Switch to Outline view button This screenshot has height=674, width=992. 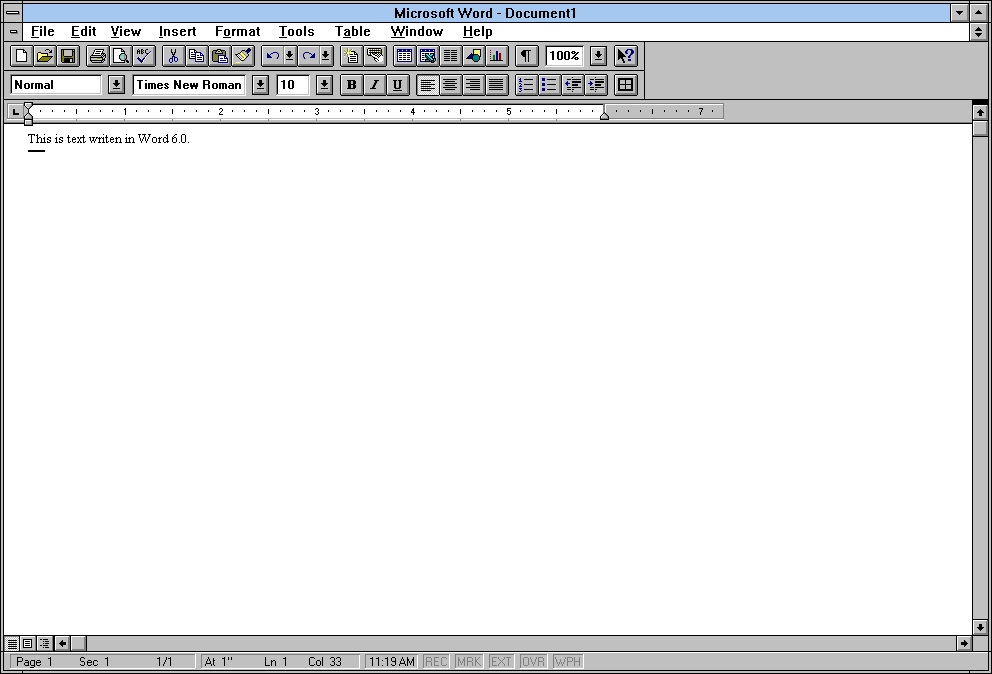pos(44,644)
